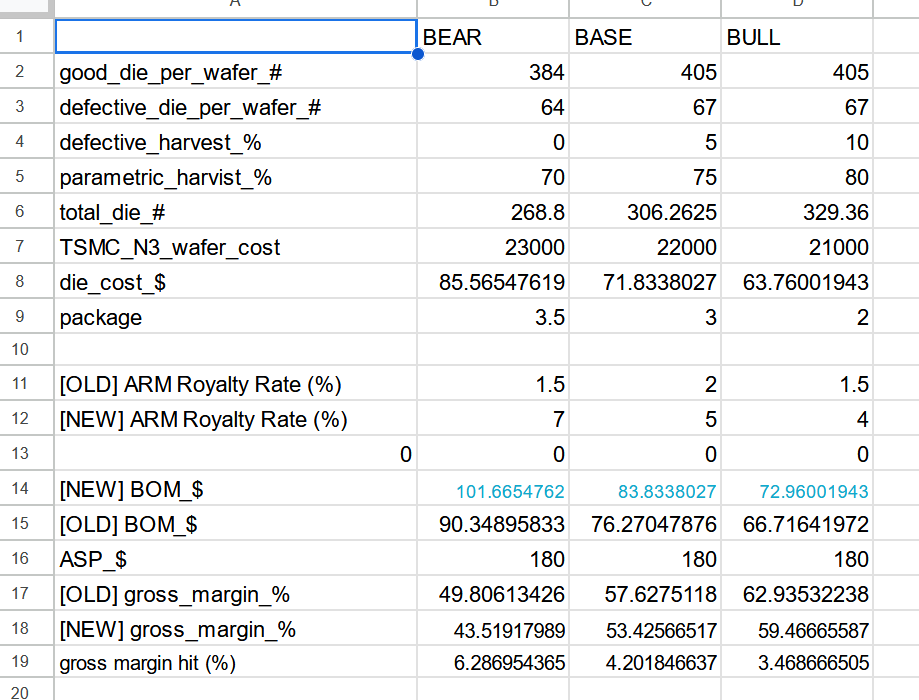The image size is (919, 700).
Task: Click the margin hit value 6.286954365
Action: (x=493, y=662)
